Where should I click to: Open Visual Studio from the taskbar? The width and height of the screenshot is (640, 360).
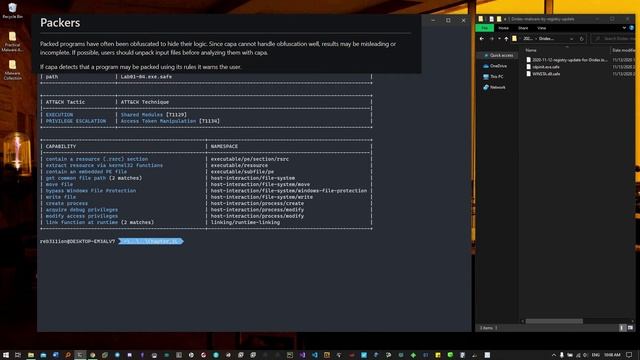(302, 355)
